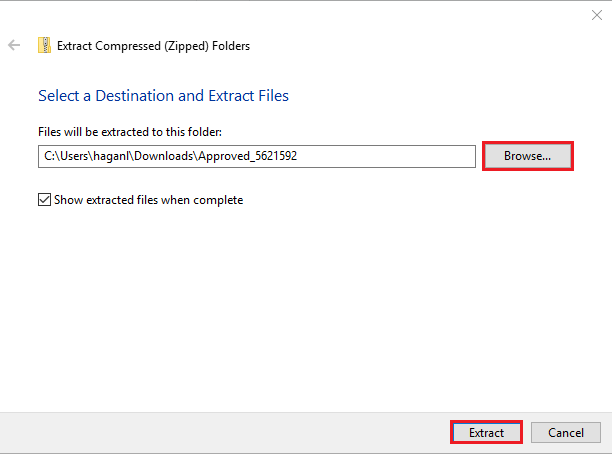The height and width of the screenshot is (454, 612).
Task: Click the 'Files will be extracted to this folder:' label
Action: [130, 132]
